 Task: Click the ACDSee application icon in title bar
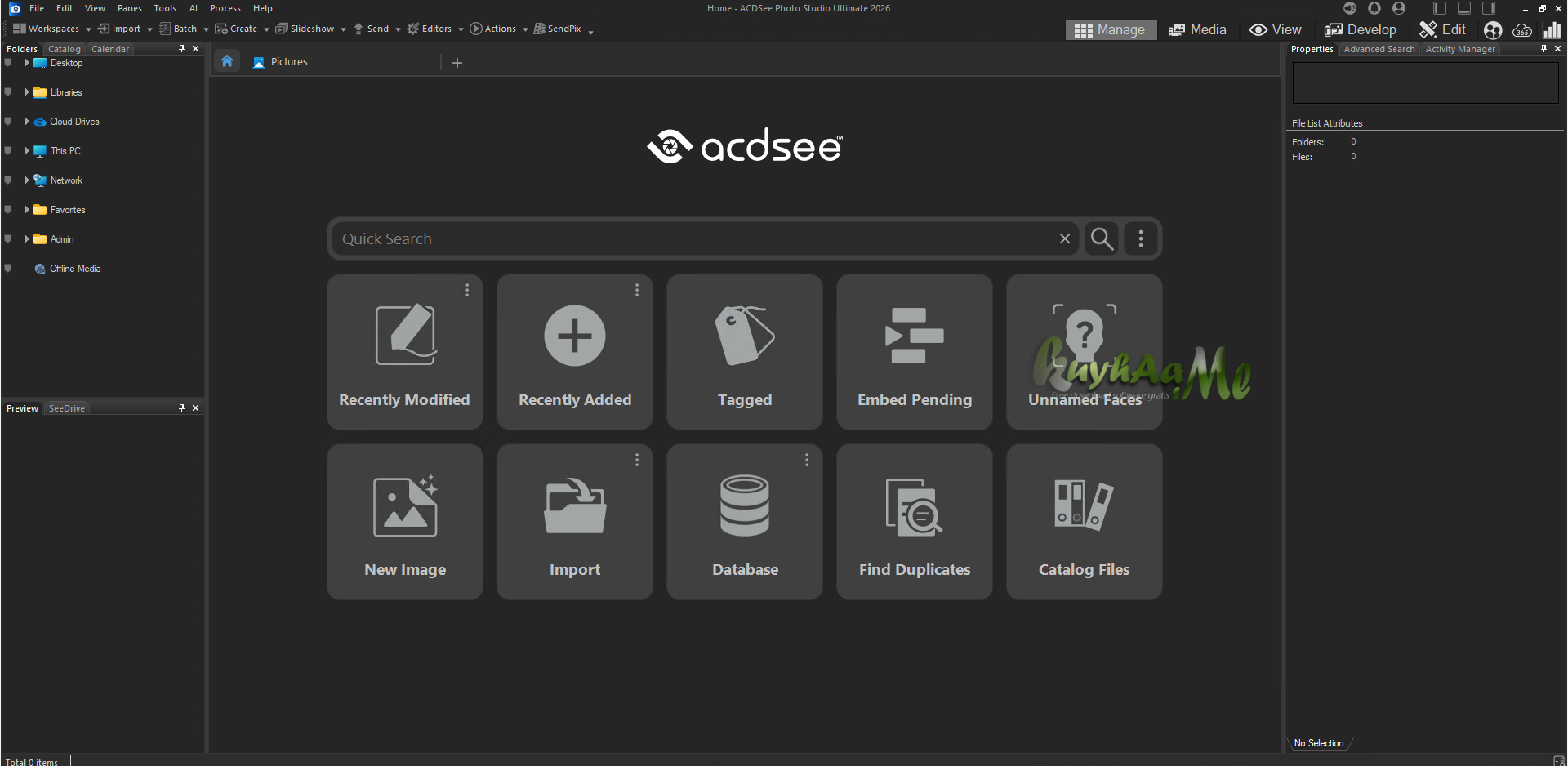point(15,8)
